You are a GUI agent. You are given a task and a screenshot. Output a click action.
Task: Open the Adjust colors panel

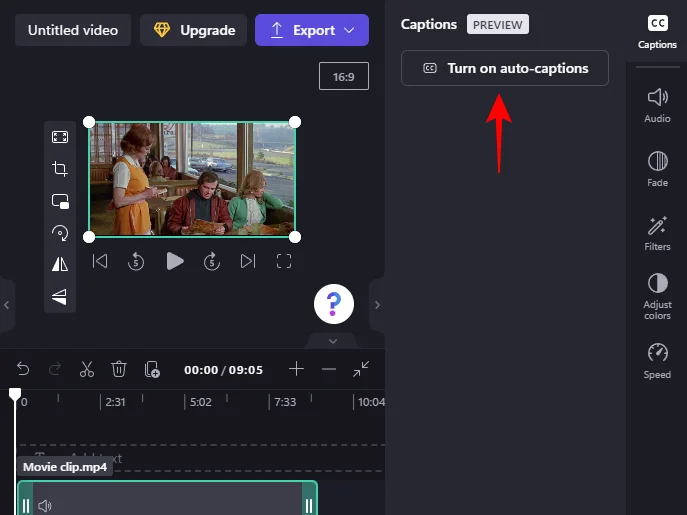(657, 297)
